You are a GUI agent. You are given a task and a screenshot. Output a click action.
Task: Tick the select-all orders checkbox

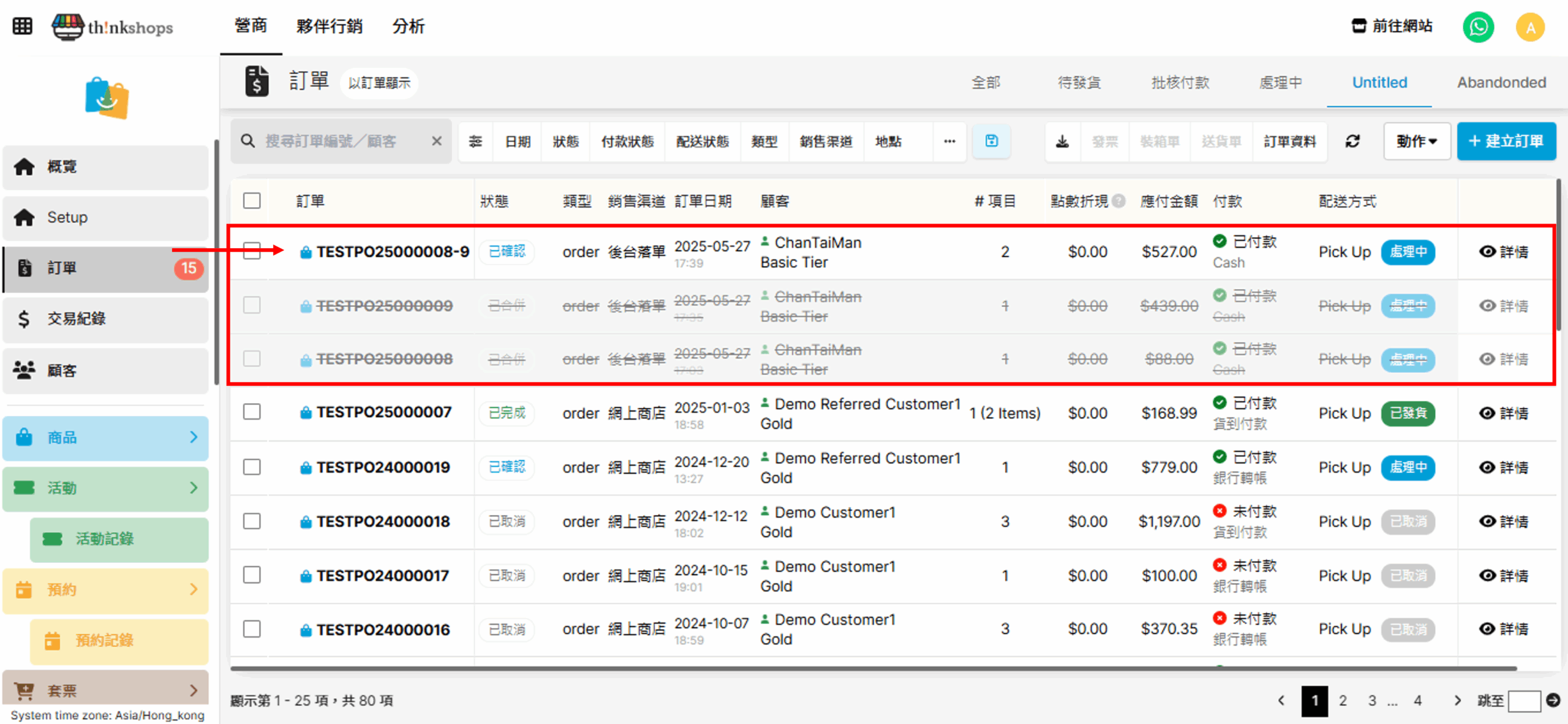click(x=252, y=201)
